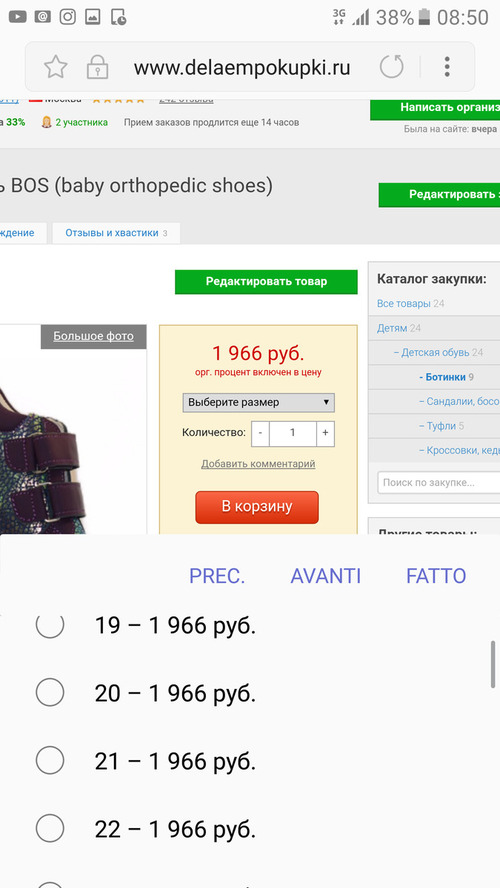The width and height of the screenshot is (500, 888).
Task: Select size 21 radio option
Action: tap(50, 761)
